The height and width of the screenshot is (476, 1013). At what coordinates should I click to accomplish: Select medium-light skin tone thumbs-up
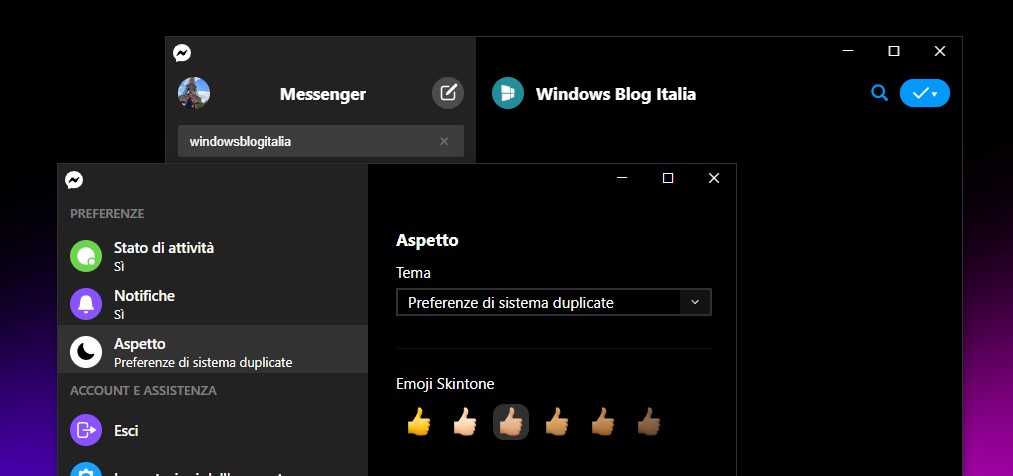coord(511,422)
